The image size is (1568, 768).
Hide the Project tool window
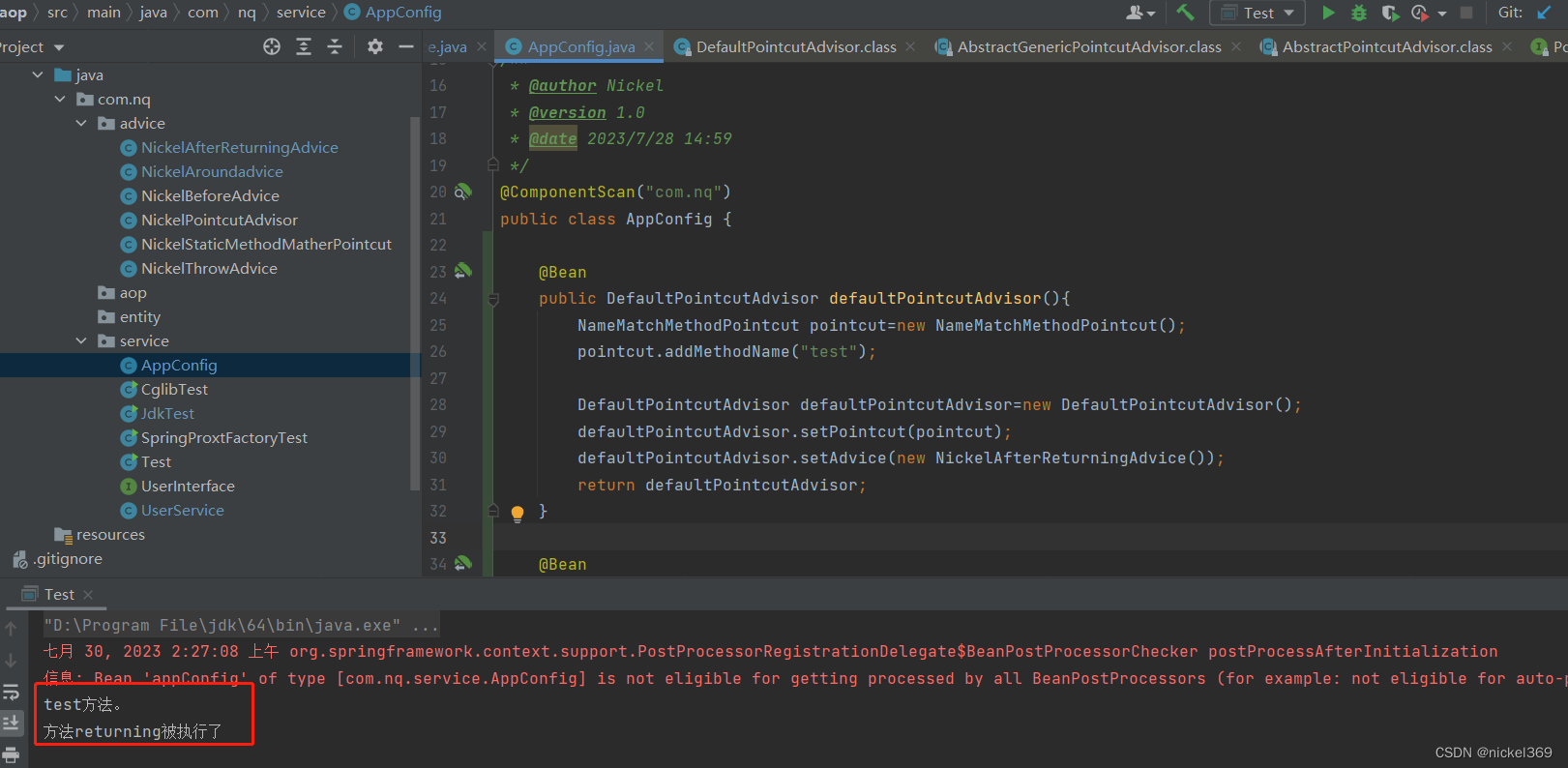click(406, 46)
